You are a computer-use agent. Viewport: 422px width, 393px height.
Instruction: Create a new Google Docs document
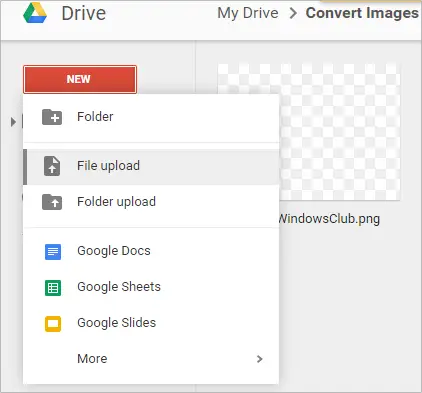(151, 251)
